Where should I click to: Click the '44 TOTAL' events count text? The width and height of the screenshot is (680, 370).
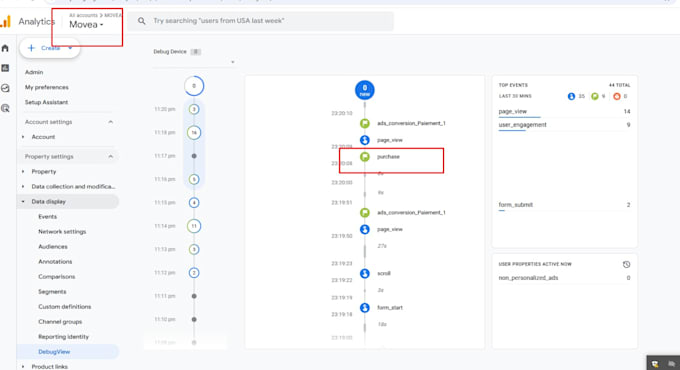pos(619,85)
